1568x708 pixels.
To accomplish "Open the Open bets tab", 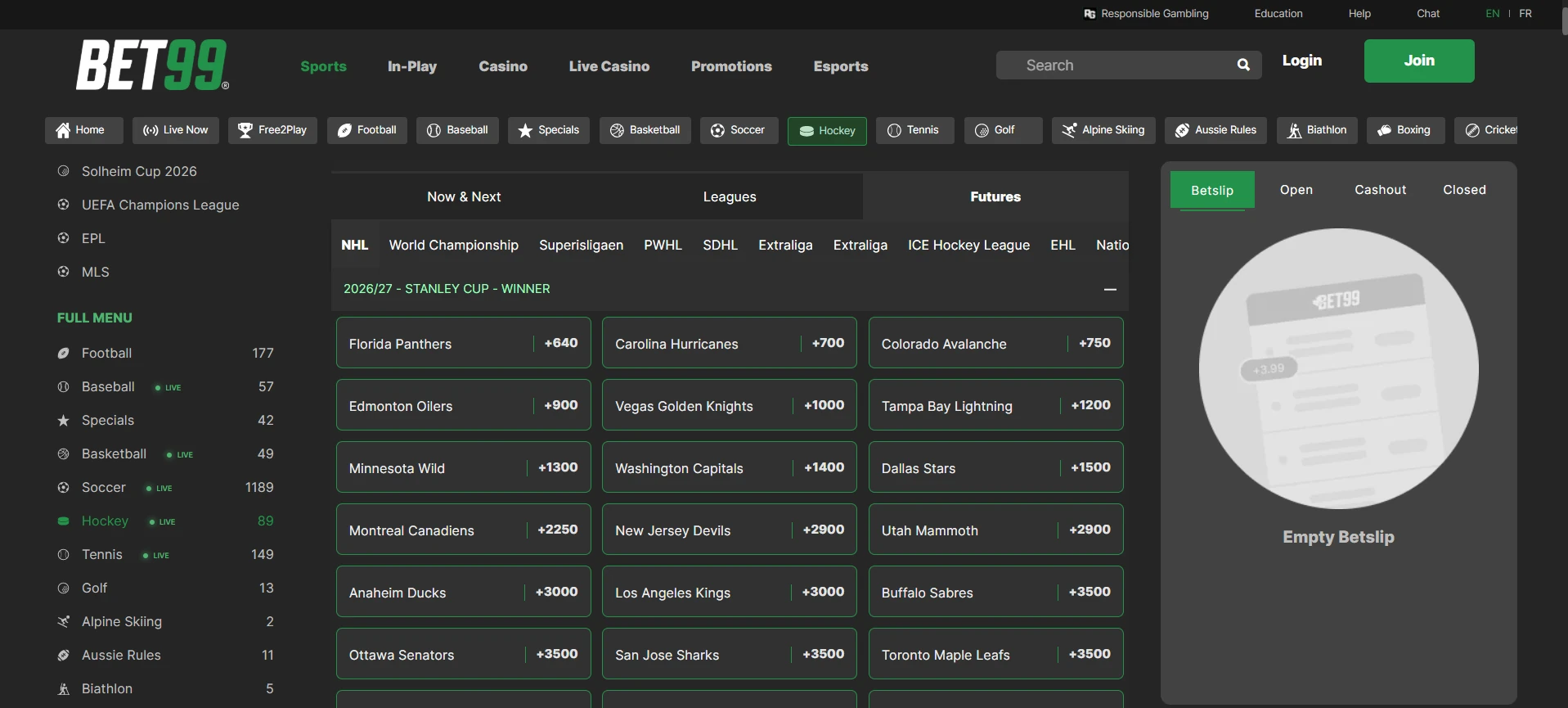I will click(1296, 190).
